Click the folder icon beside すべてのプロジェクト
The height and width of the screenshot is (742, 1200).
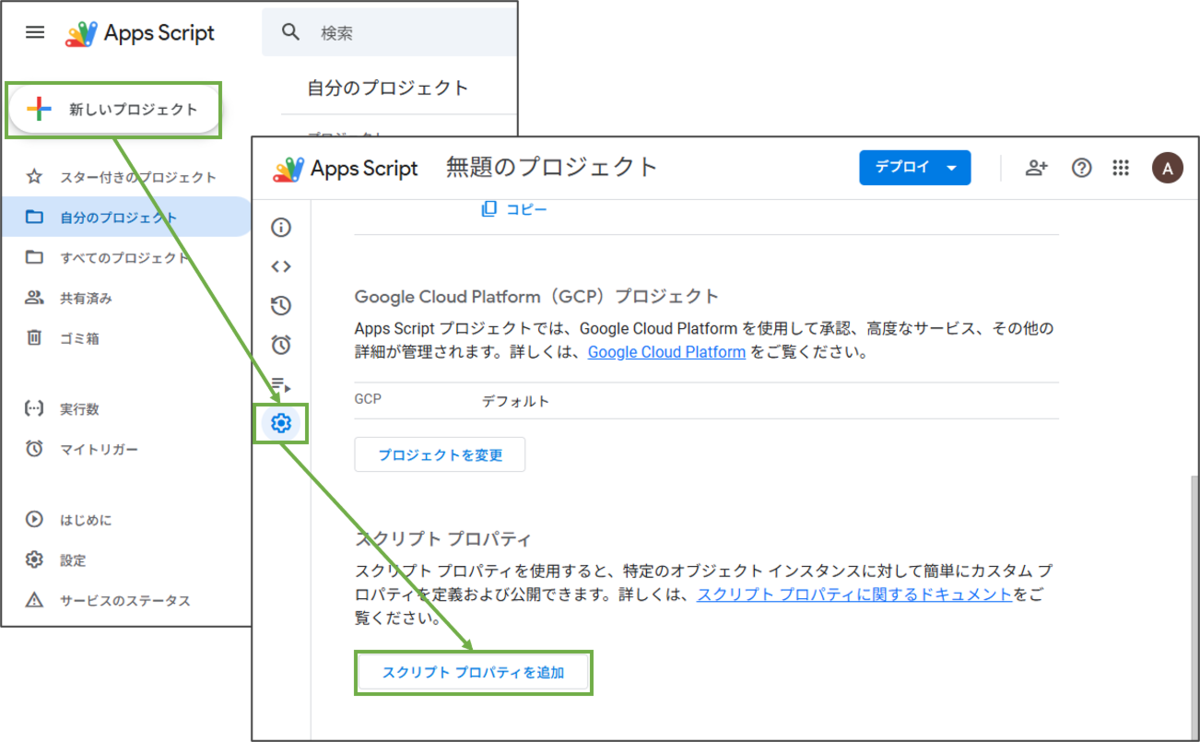click(35, 257)
